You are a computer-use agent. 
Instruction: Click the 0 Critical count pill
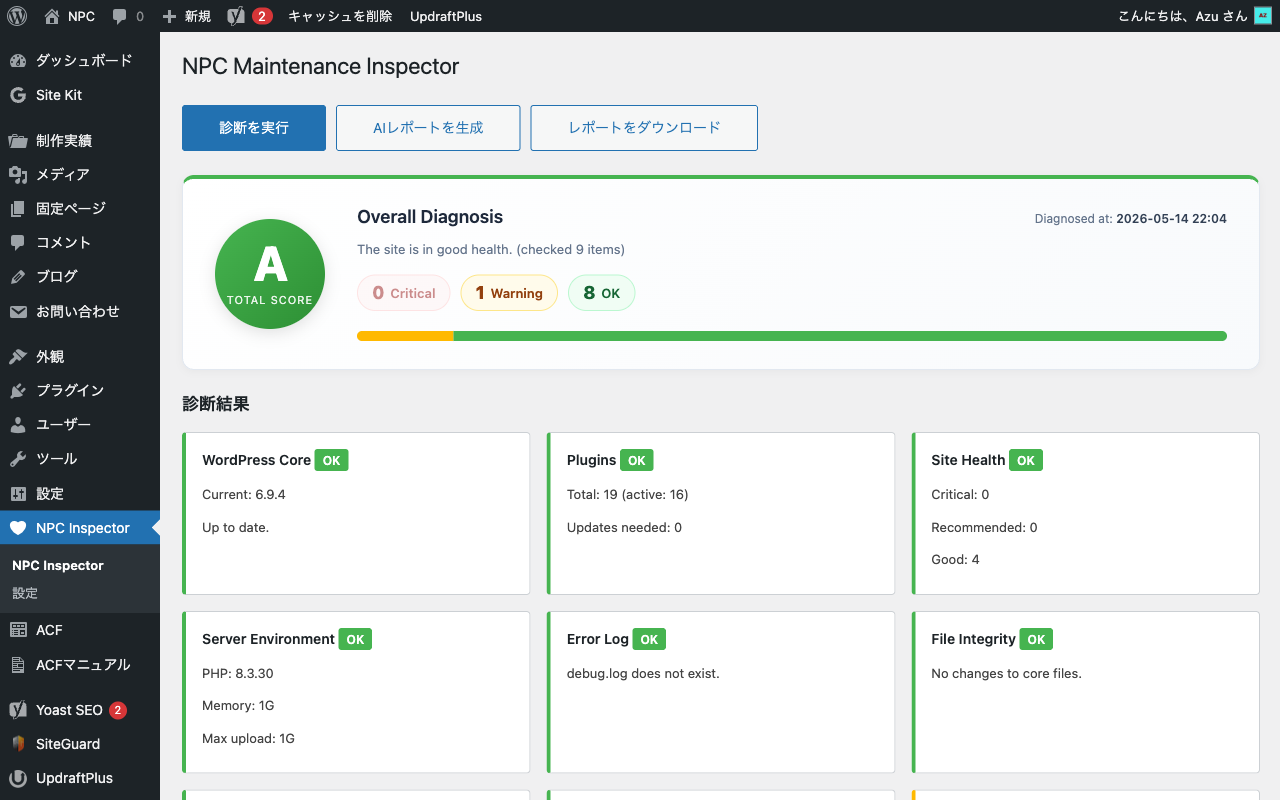(404, 293)
